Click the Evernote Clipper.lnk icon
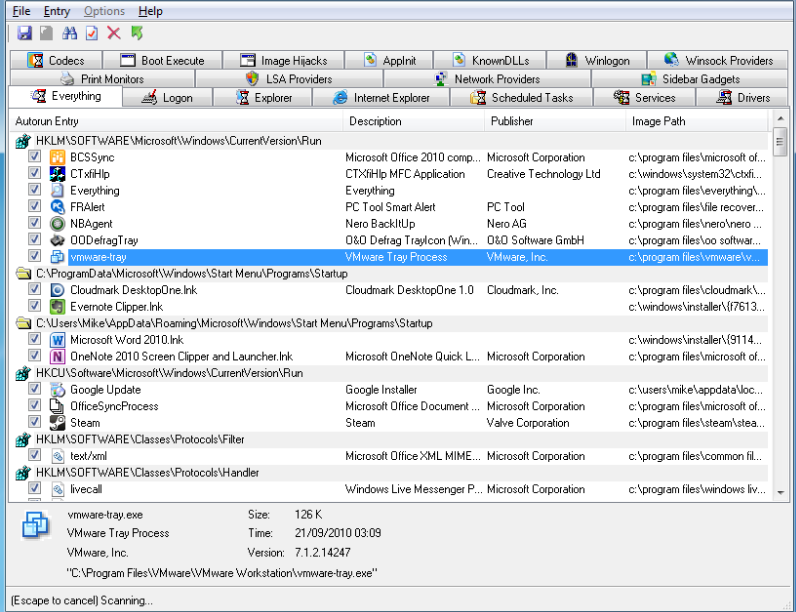796x612 pixels. click(x=57, y=307)
